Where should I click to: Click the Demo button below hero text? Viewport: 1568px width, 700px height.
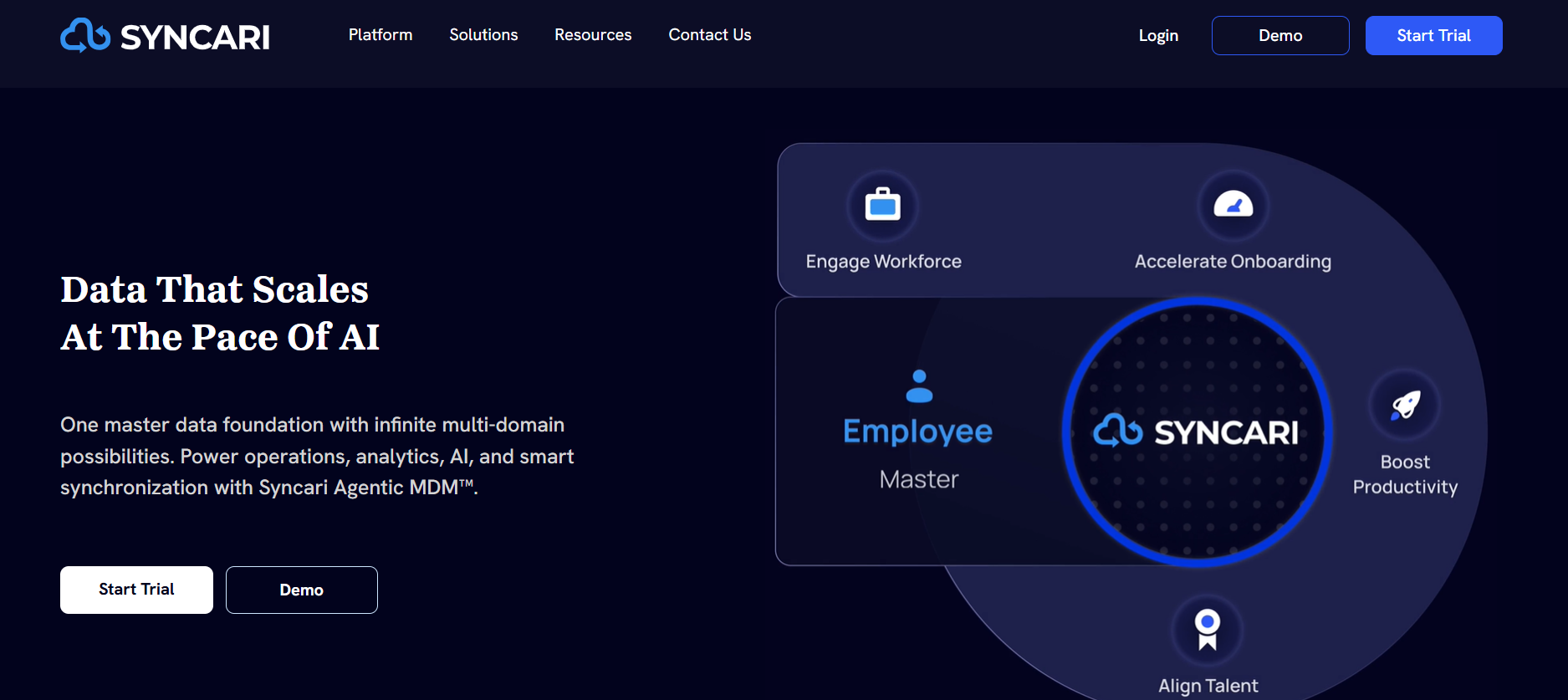pos(302,590)
